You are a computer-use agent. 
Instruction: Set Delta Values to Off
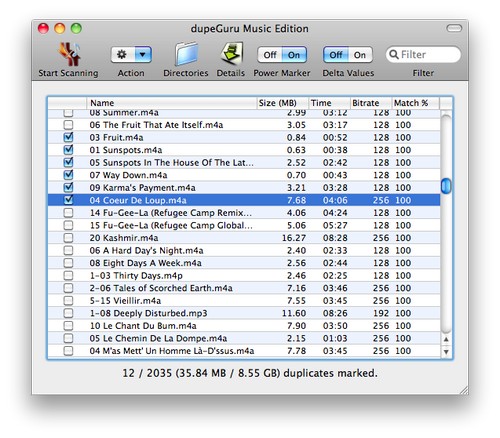[x=336, y=55]
